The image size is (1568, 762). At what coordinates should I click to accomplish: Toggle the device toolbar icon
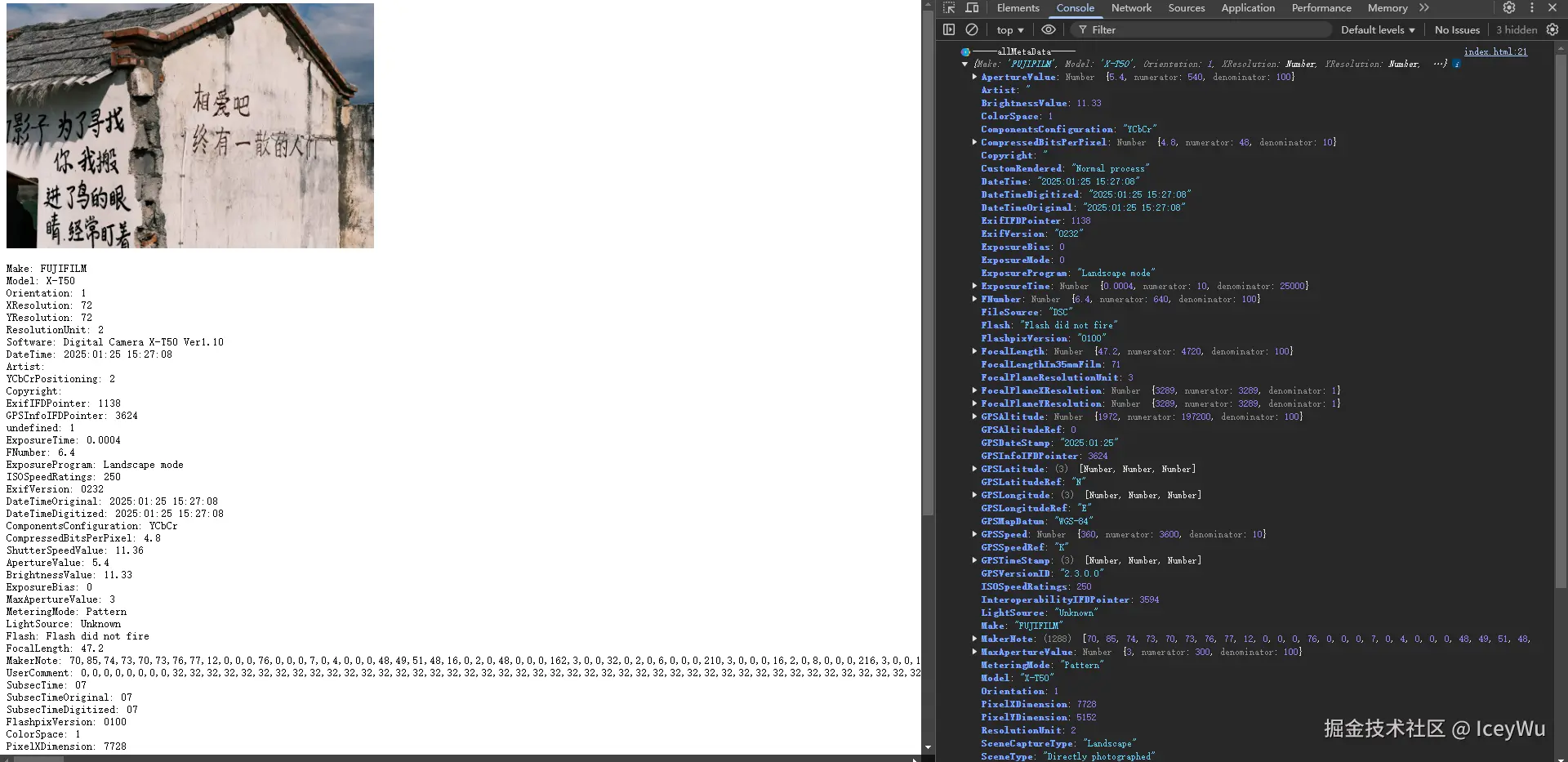point(972,8)
